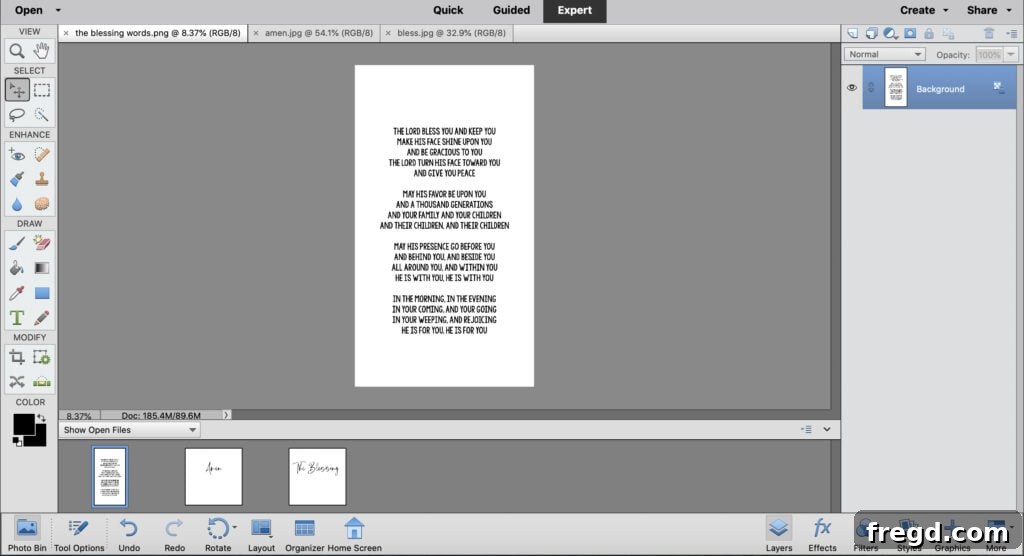The height and width of the screenshot is (556, 1024).
Task: Toggle the Effects panel button
Action: click(822, 534)
